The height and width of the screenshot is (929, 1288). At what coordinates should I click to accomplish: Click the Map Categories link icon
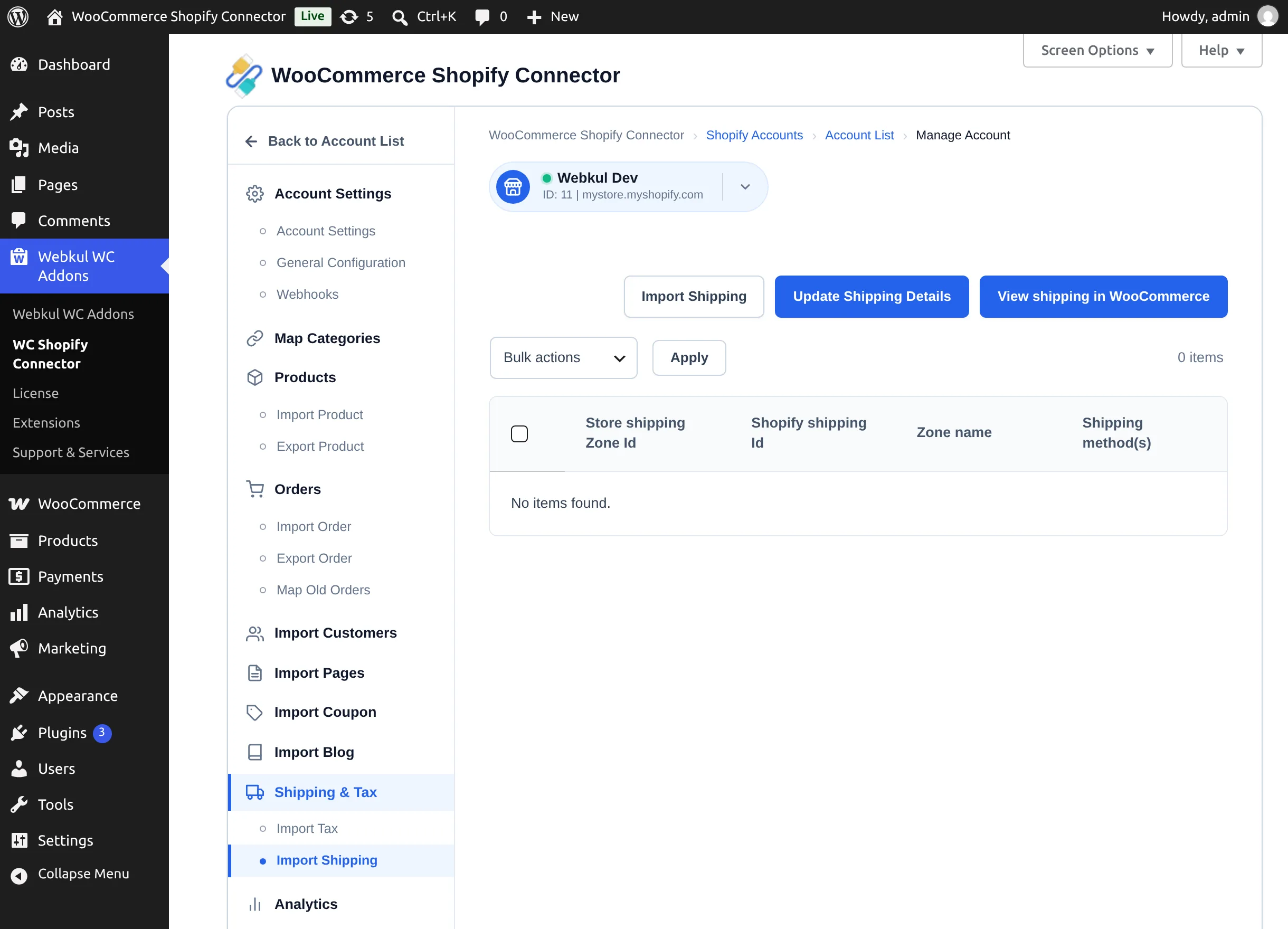254,338
